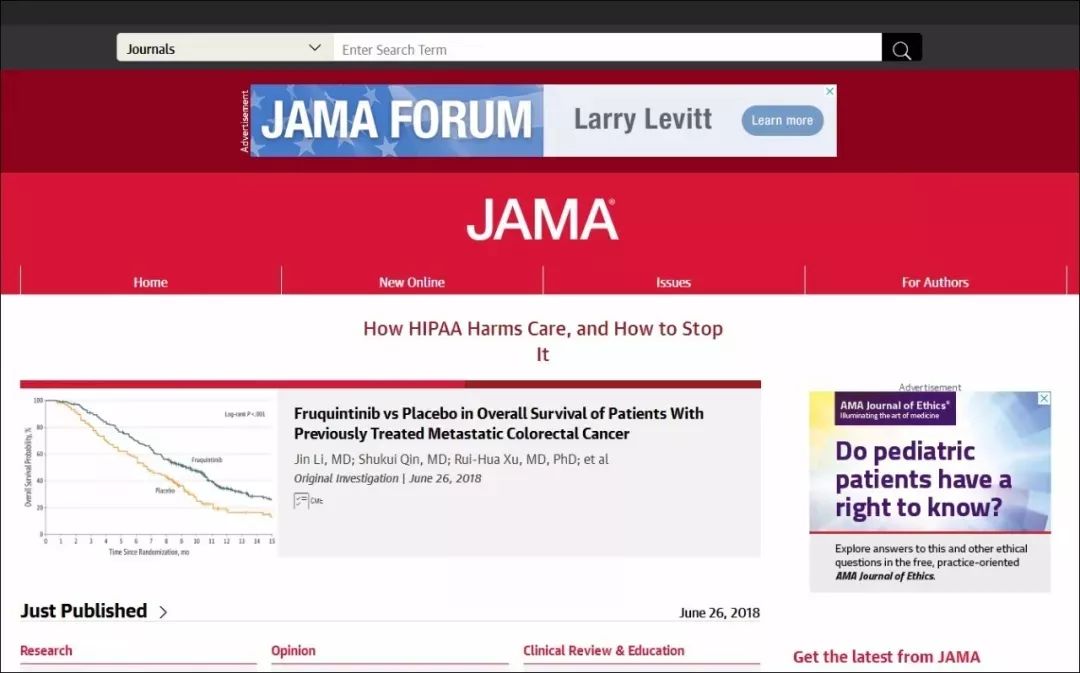Open the Issues tab
Screen dimensions: 1080x673
[673, 282]
